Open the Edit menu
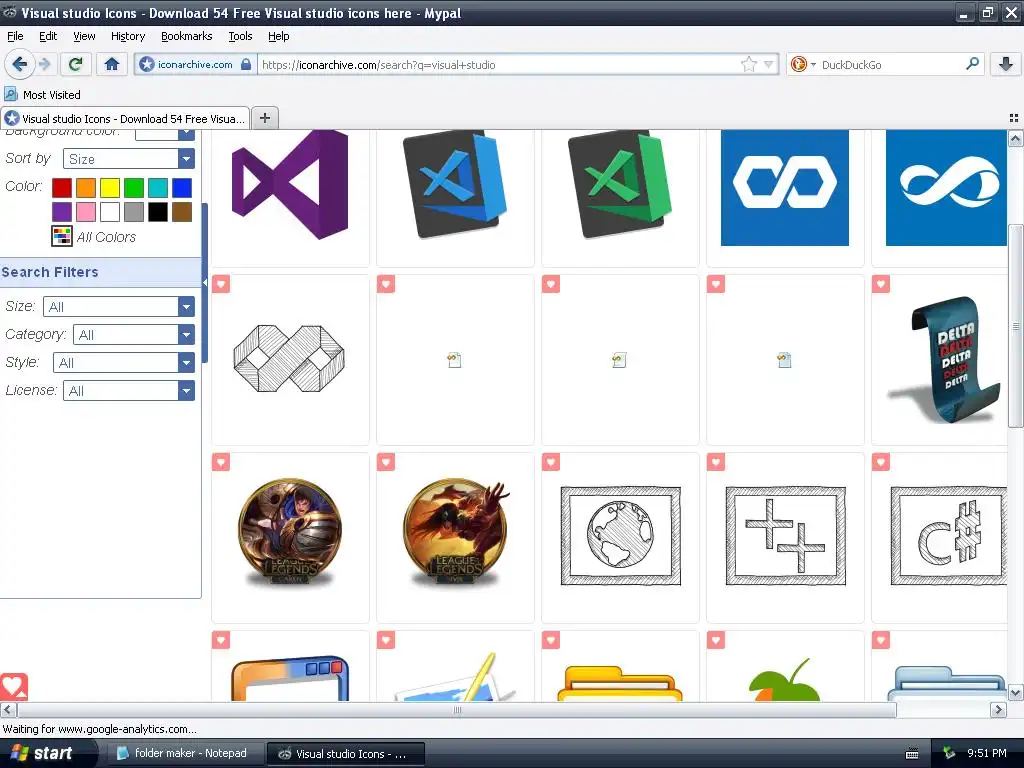Image resolution: width=1024 pixels, height=768 pixels. (48, 36)
